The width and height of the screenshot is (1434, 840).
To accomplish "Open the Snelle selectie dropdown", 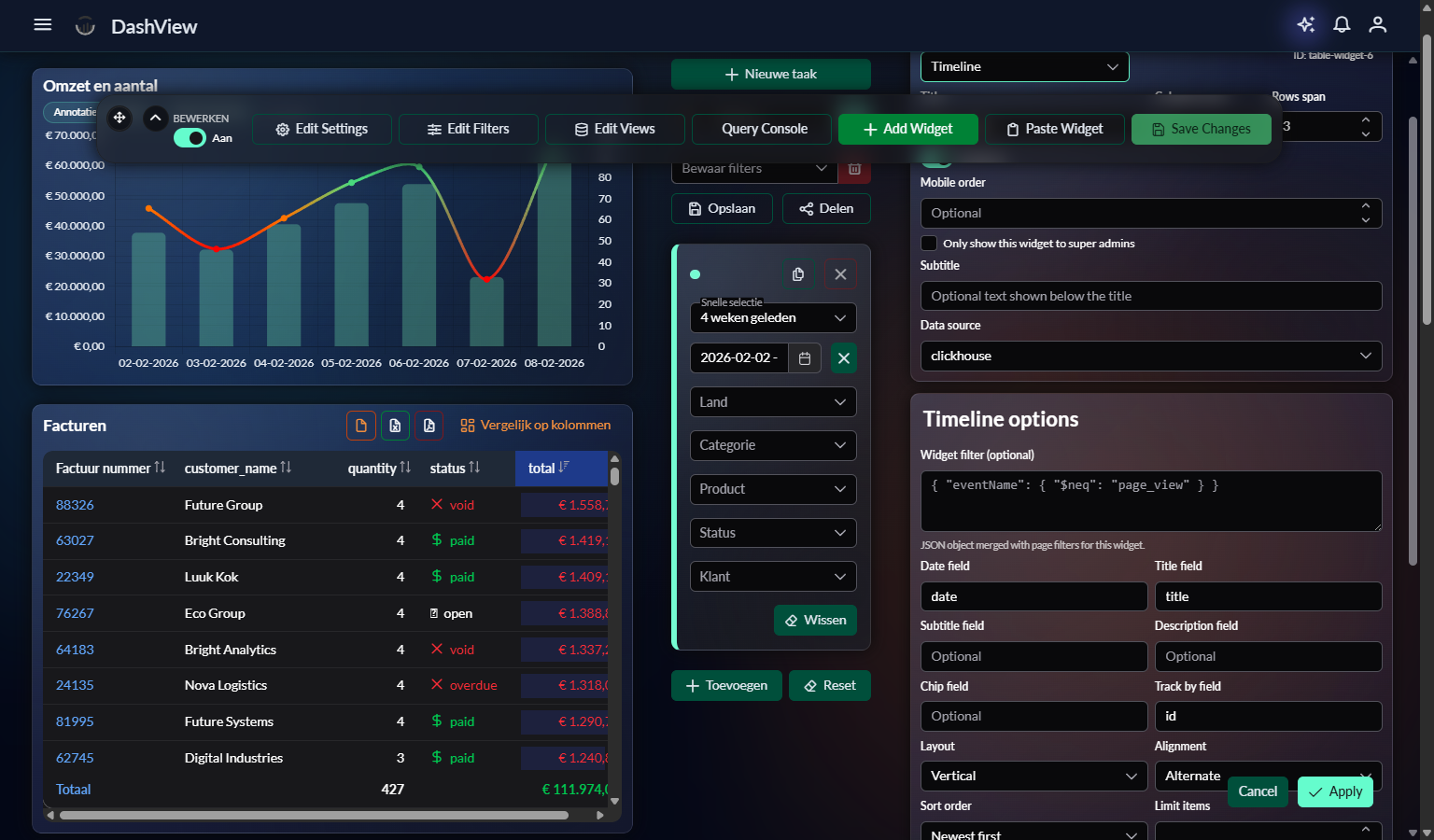I will point(772,317).
